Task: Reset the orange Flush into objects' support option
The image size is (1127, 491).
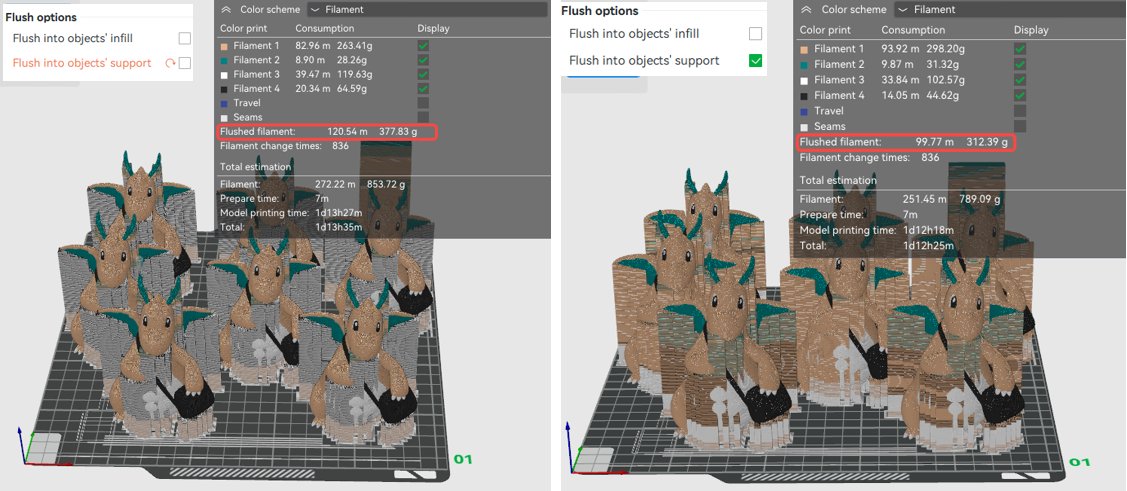Action: point(170,63)
